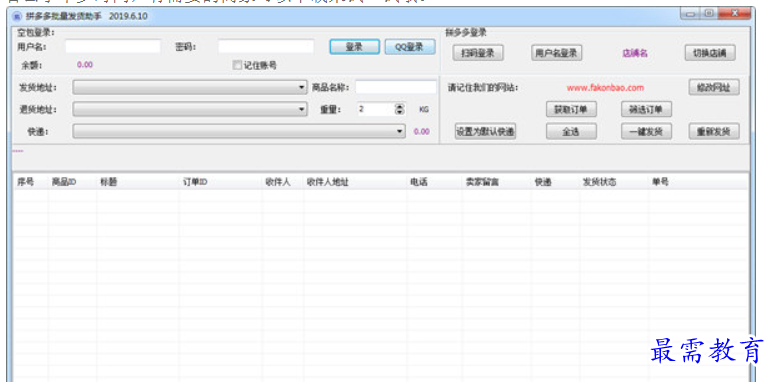Click the 用户名登录 button
Image resolution: width=772 pixels, height=382 pixels.
[557, 53]
